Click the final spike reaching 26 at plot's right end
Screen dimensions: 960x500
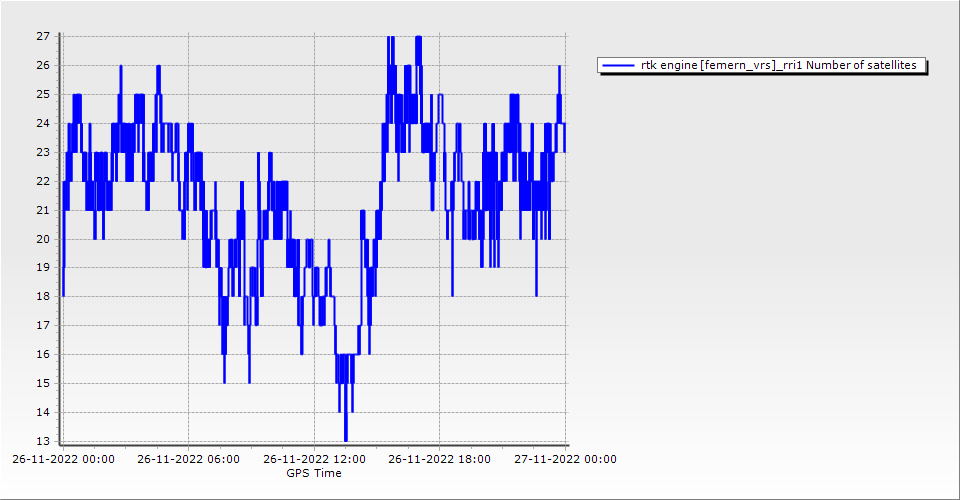coord(560,67)
